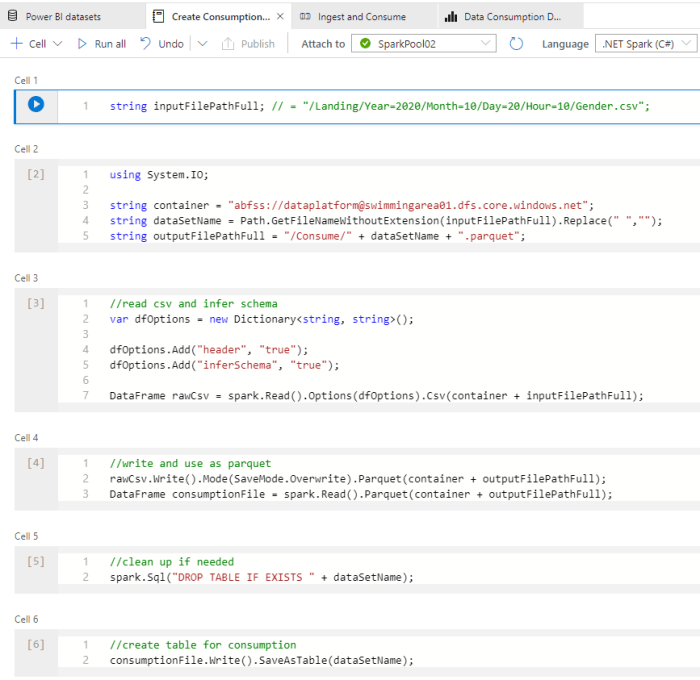Click the bar chart icon on Data Consumption tab

click(451, 17)
